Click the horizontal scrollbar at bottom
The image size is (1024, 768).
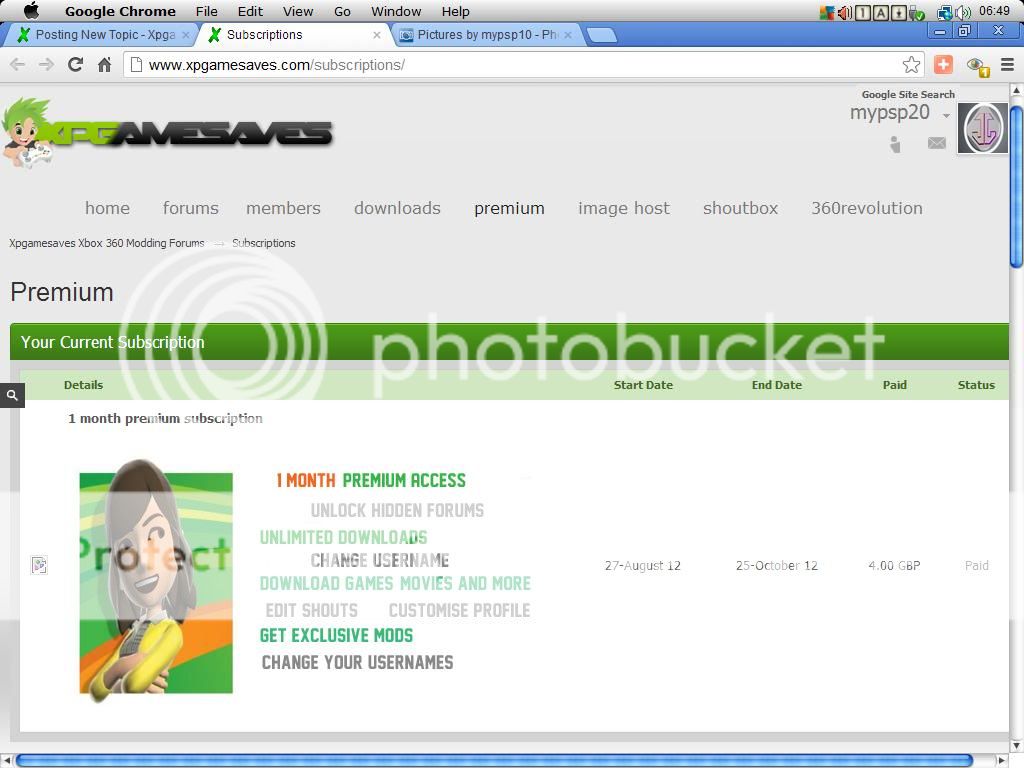494,760
